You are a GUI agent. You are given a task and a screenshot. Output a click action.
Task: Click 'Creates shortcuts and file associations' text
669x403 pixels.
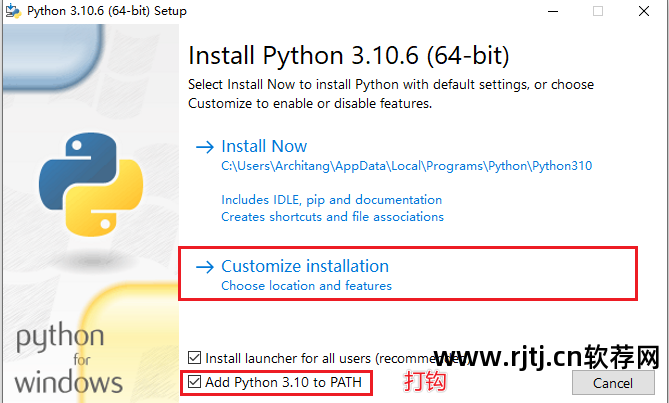point(332,217)
